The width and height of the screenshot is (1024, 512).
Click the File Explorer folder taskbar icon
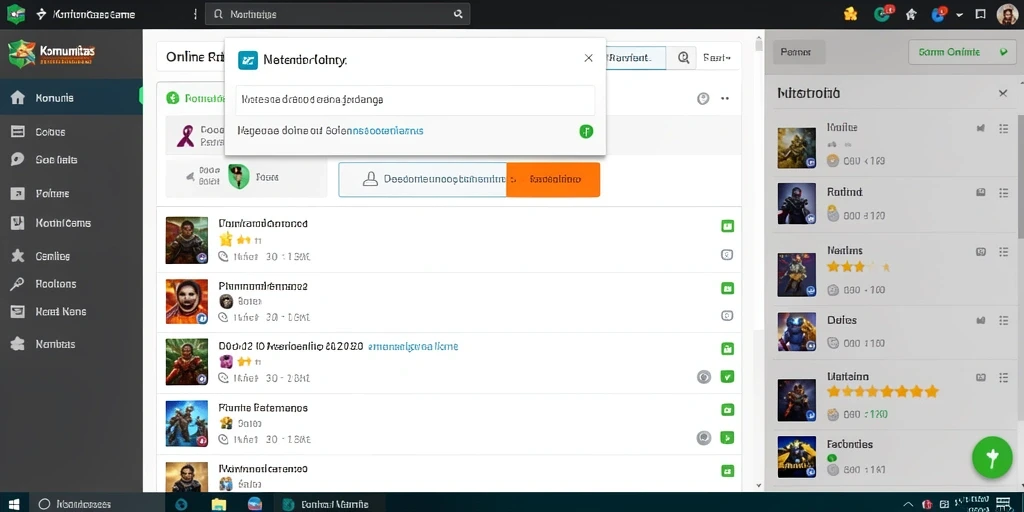point(219,504)
